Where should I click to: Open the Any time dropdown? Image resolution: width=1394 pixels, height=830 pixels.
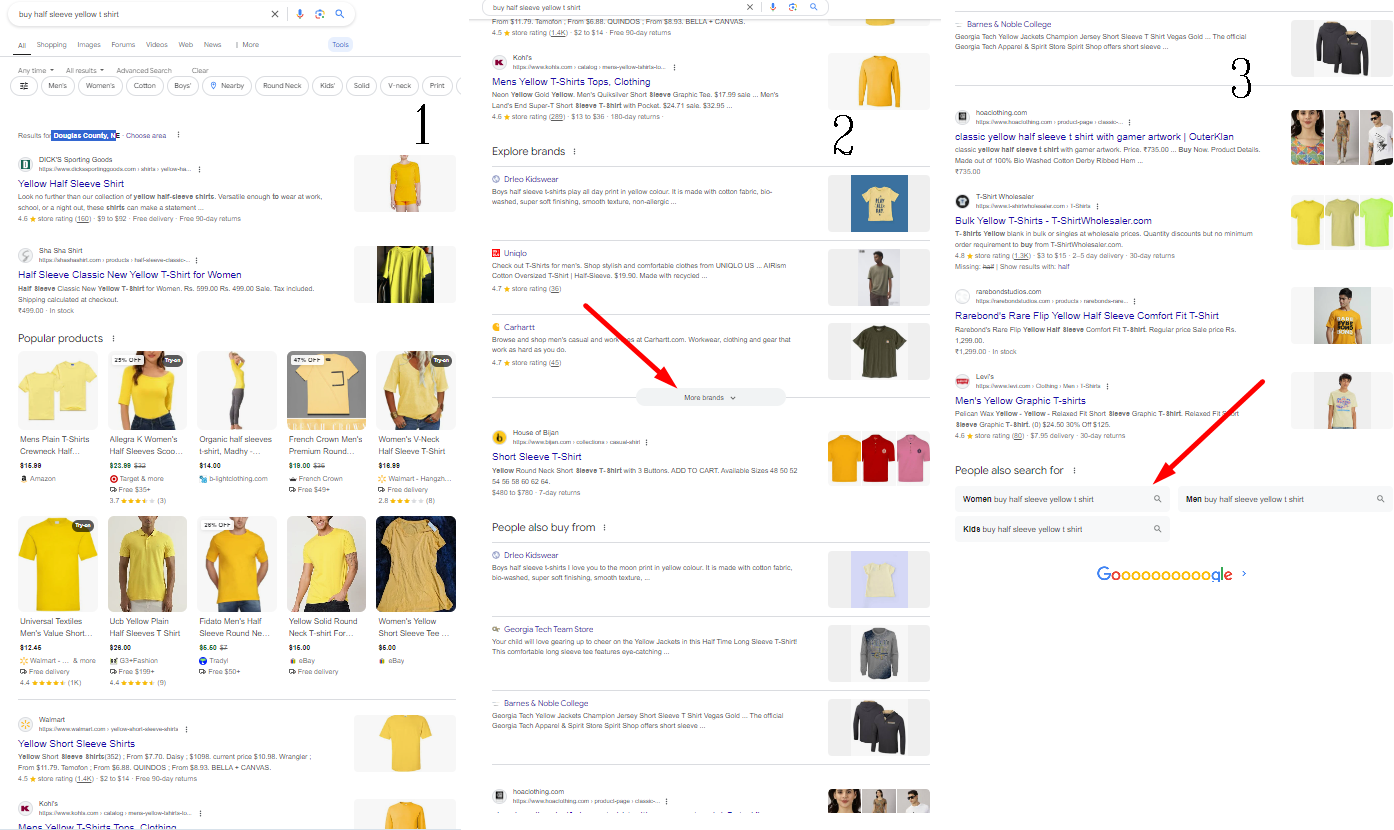coord(34,71)
